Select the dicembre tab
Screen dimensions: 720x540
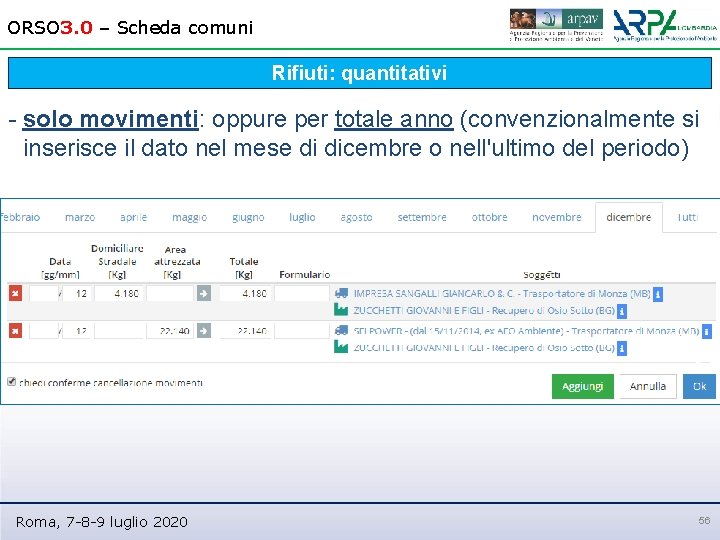tap(629, 217)
